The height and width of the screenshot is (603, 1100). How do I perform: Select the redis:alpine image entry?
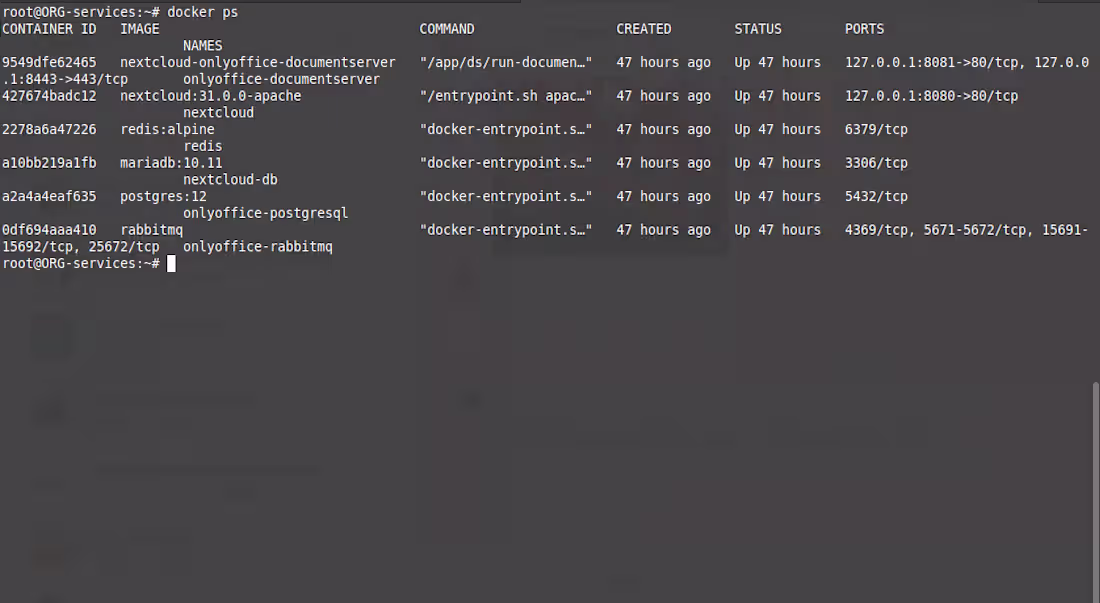[x=163, y=129]
